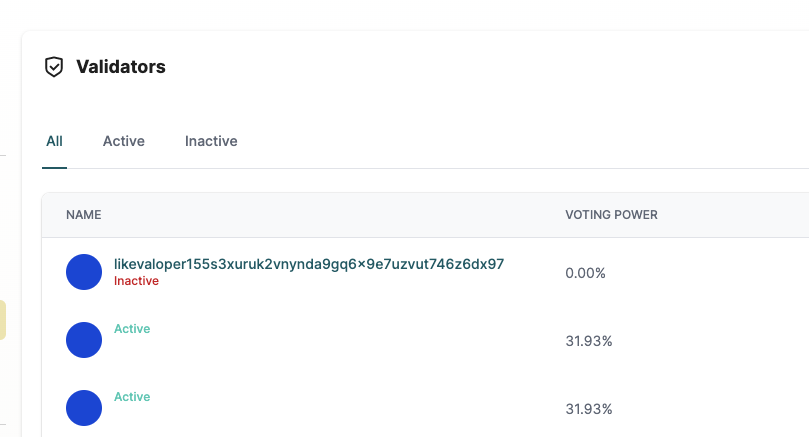Select the 0.00% voting power value
This screenshot has width=809, height=437.
click(586, 273)
